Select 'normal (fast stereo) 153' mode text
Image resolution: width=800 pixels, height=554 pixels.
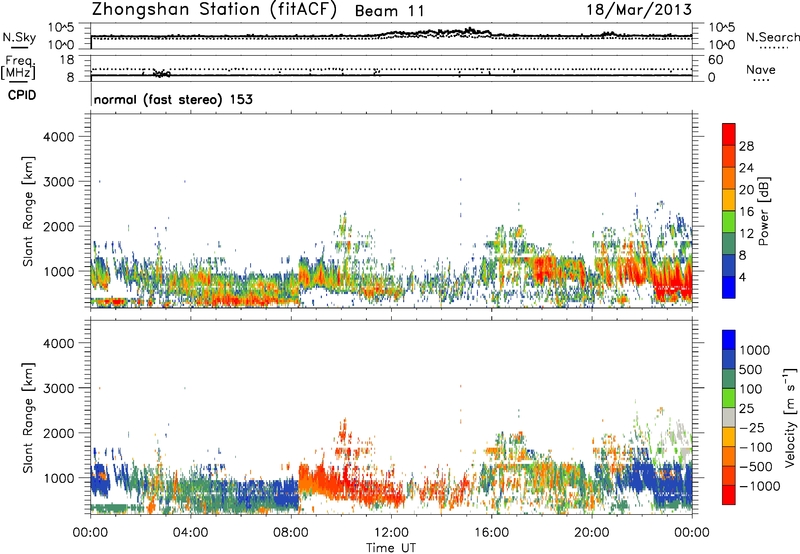[173, 99]
